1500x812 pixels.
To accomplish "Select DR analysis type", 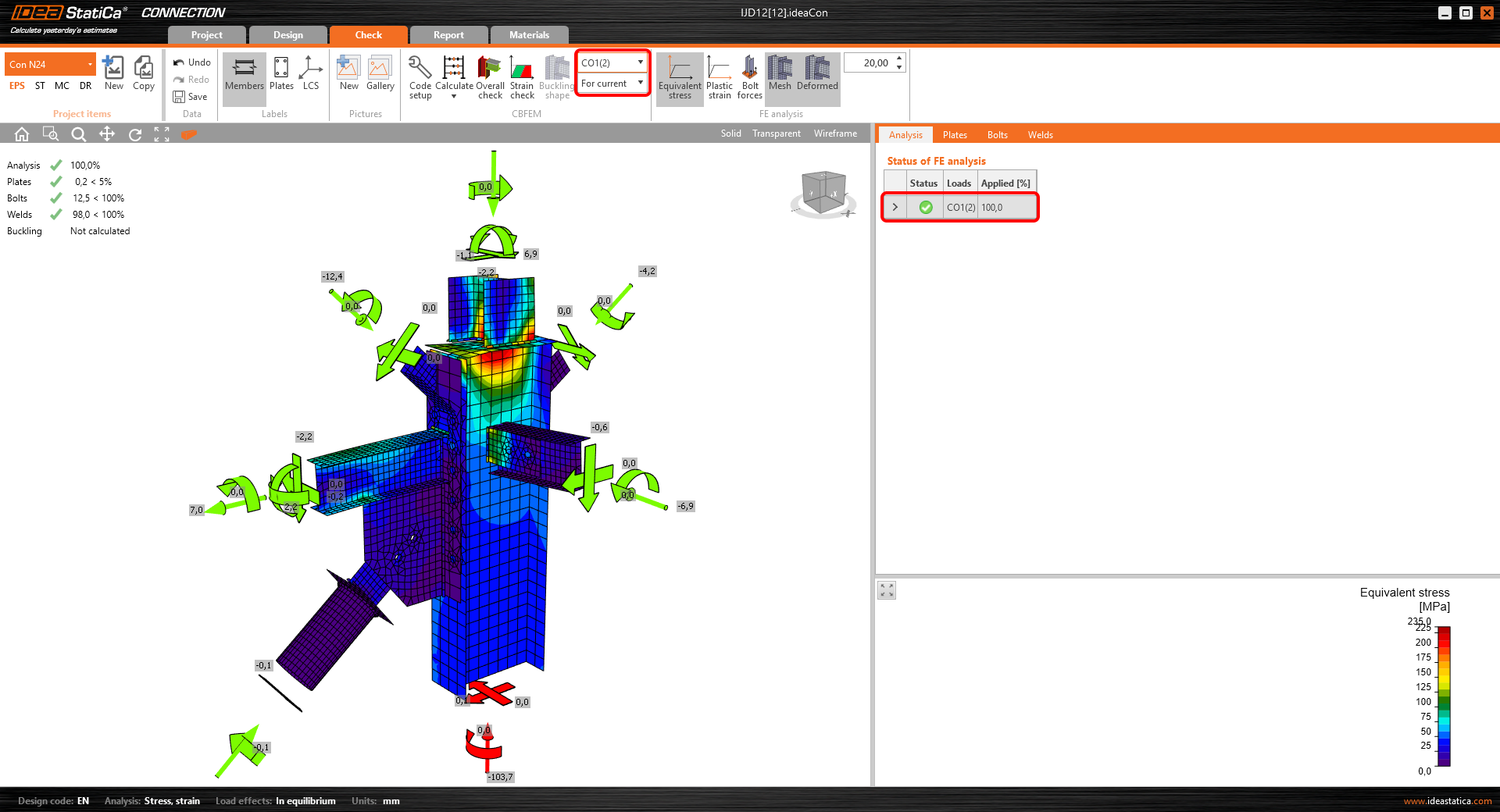I will click(86, 86).
